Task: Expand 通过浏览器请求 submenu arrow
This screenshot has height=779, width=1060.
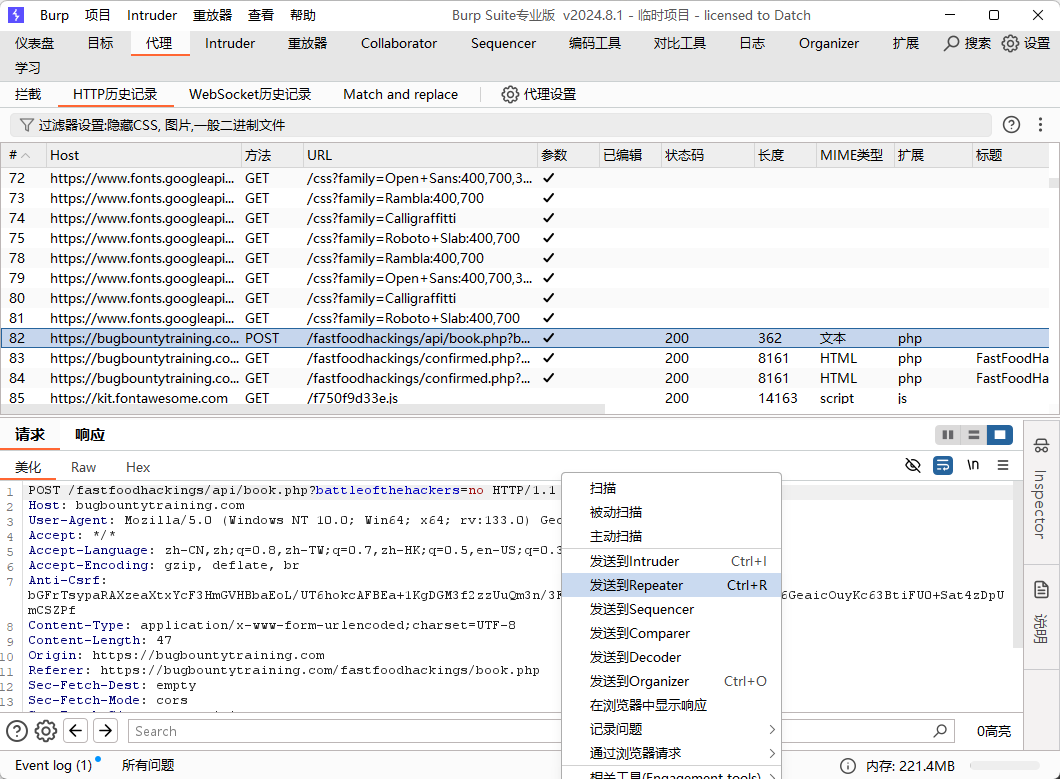Action: point(772,753)
